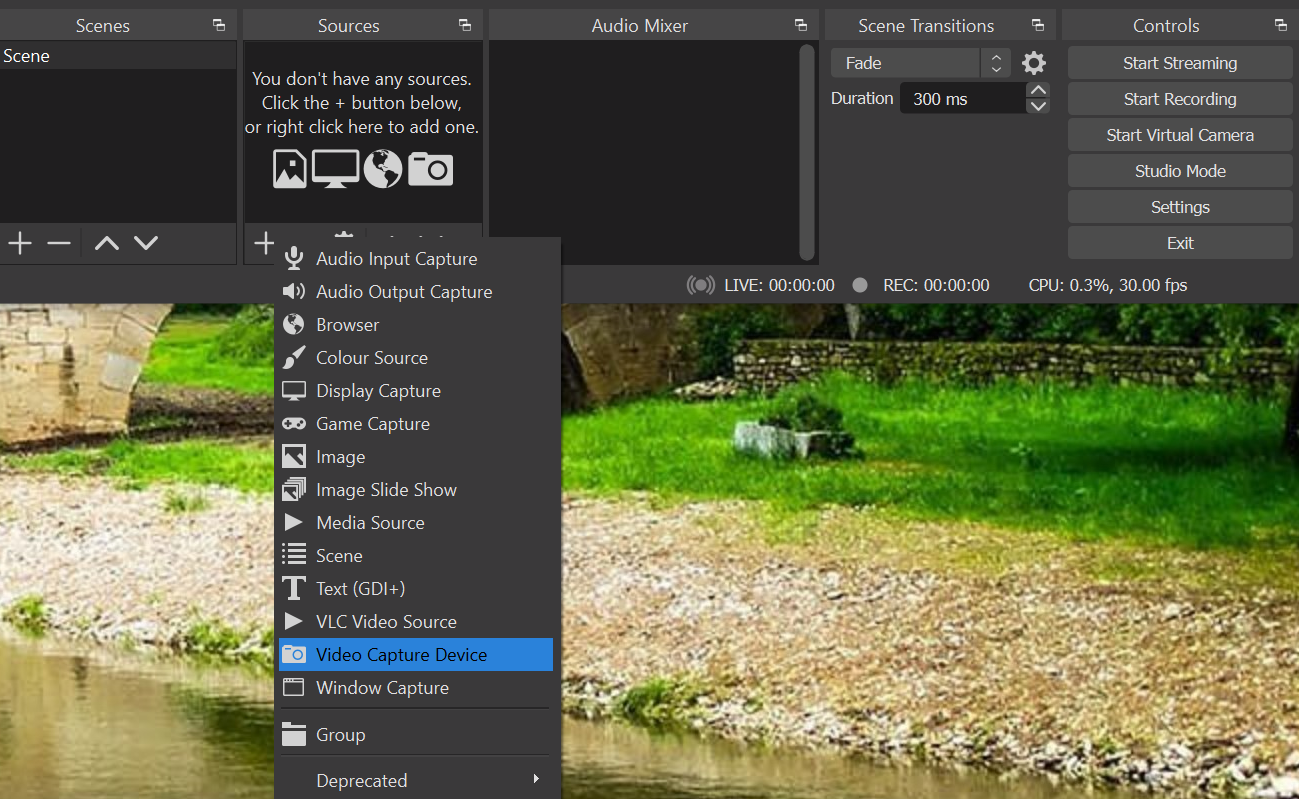
Task: Pop out the Scenes dock icon
Action: click(x=219, y=26)
